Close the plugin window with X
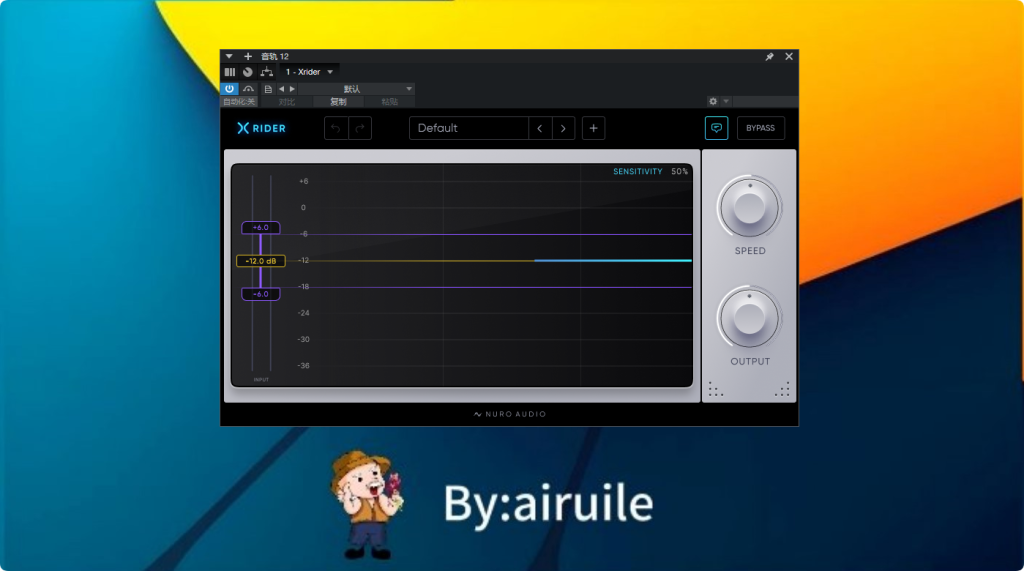Image resolution: width=1024 pixels, height=571 pixels. pos(789,56)
